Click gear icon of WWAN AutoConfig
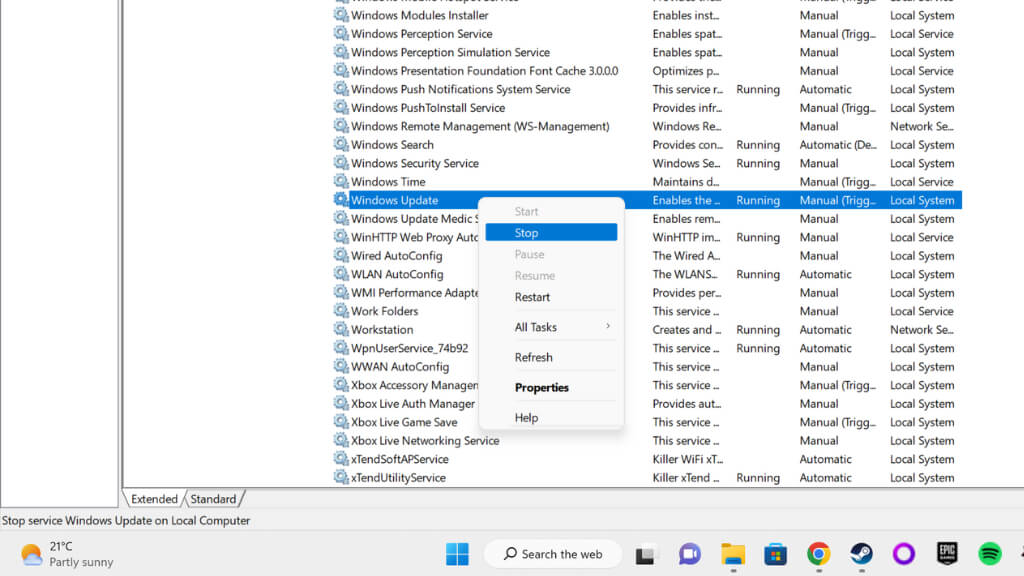Viewport: 1024px width, 576px height. [341, 366]
